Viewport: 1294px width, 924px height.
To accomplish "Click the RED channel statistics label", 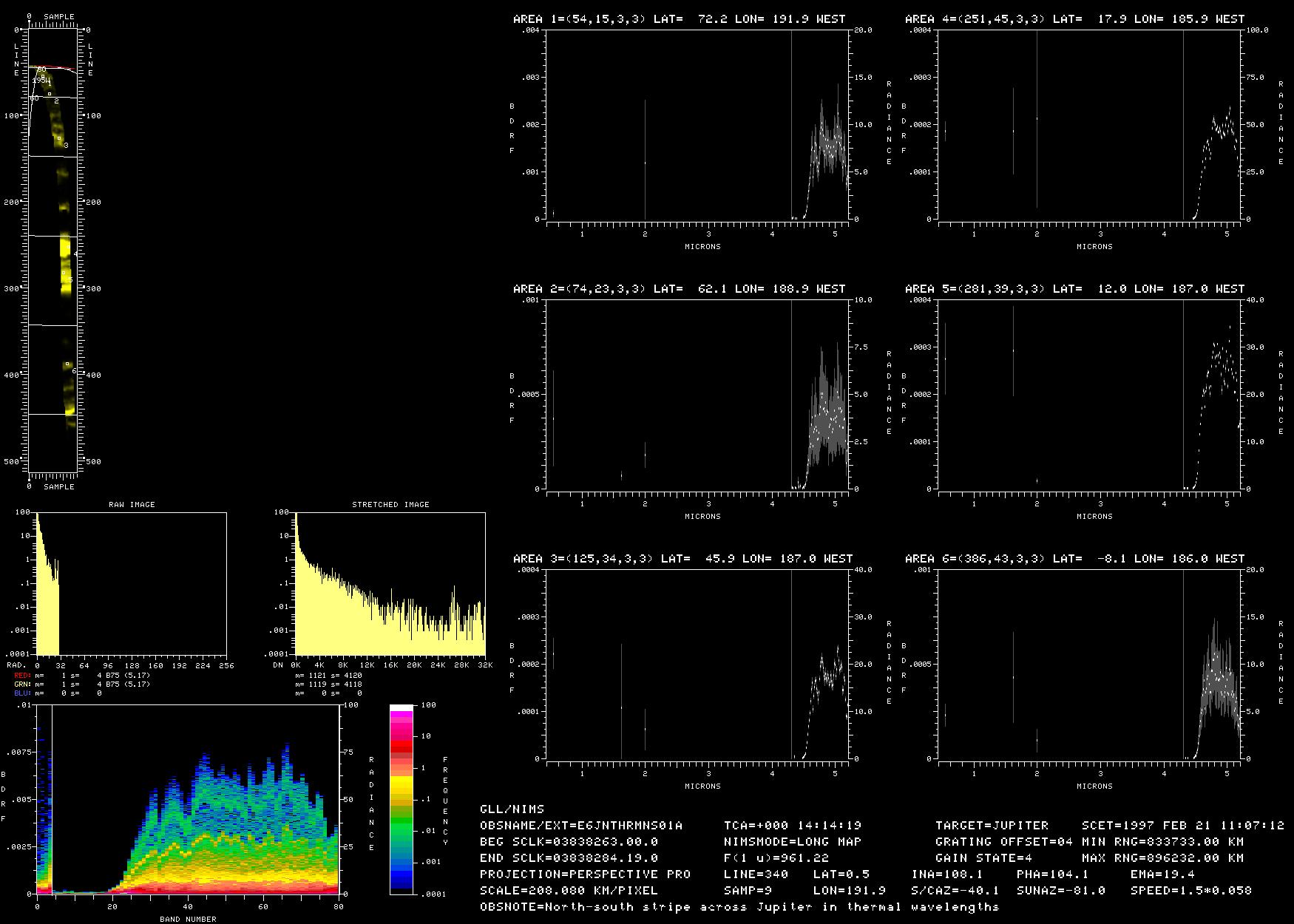I will [23, 676].
